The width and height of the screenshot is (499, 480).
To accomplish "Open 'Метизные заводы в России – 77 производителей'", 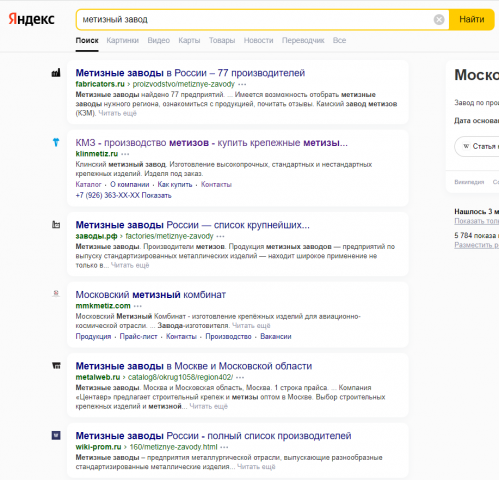I will click(x=190, y=73).
